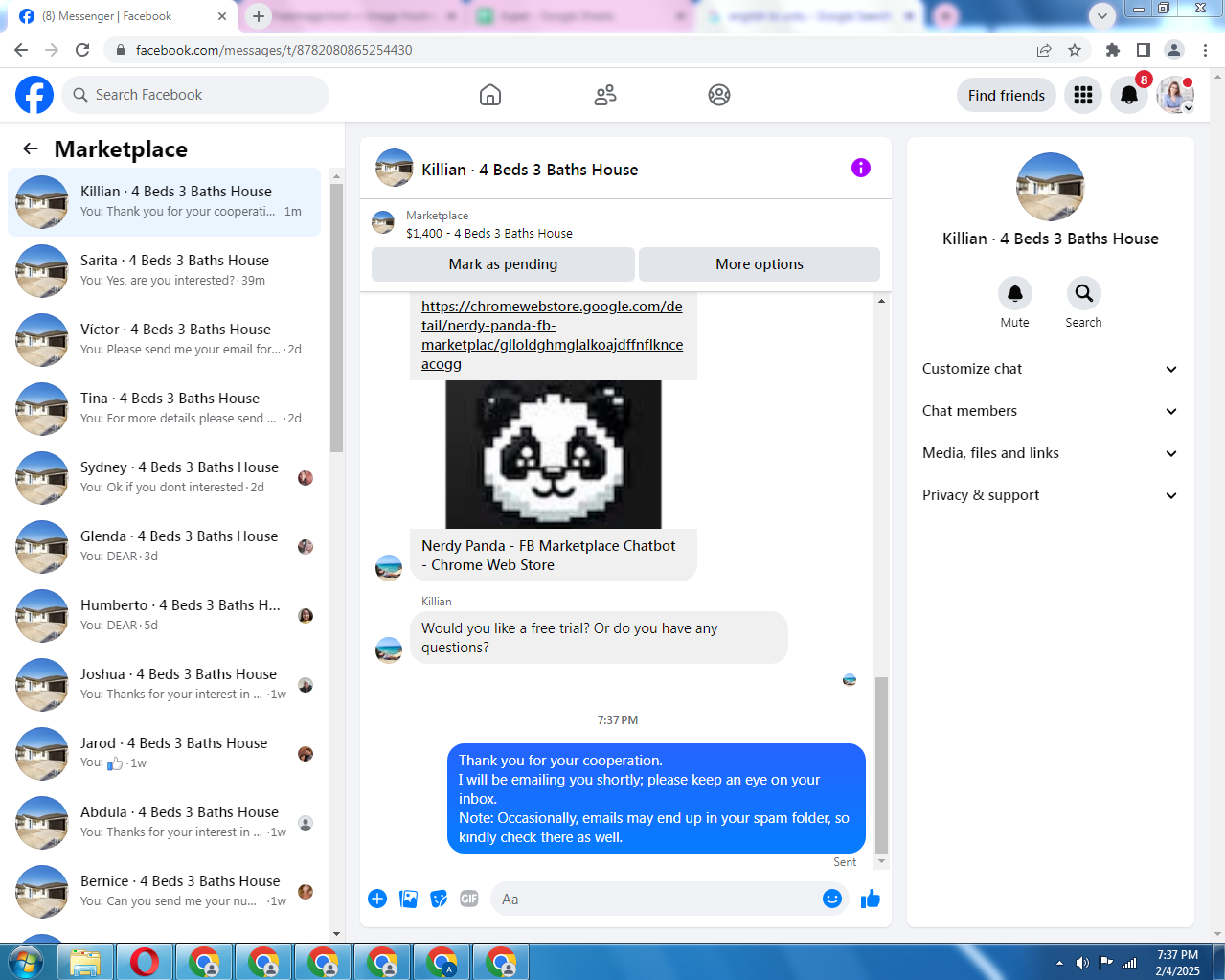Viewport: 1225px width, 980px height.
Task: Open the emoji picker icon
Action: (832, 899)
